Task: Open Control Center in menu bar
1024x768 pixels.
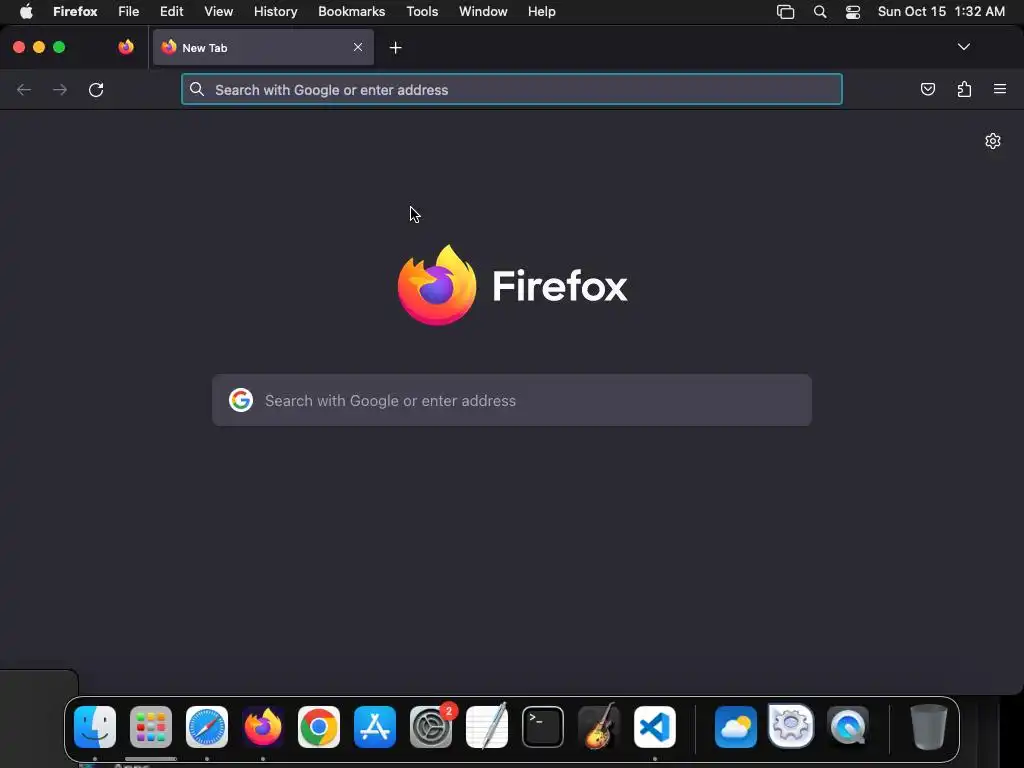Action: 853,12
